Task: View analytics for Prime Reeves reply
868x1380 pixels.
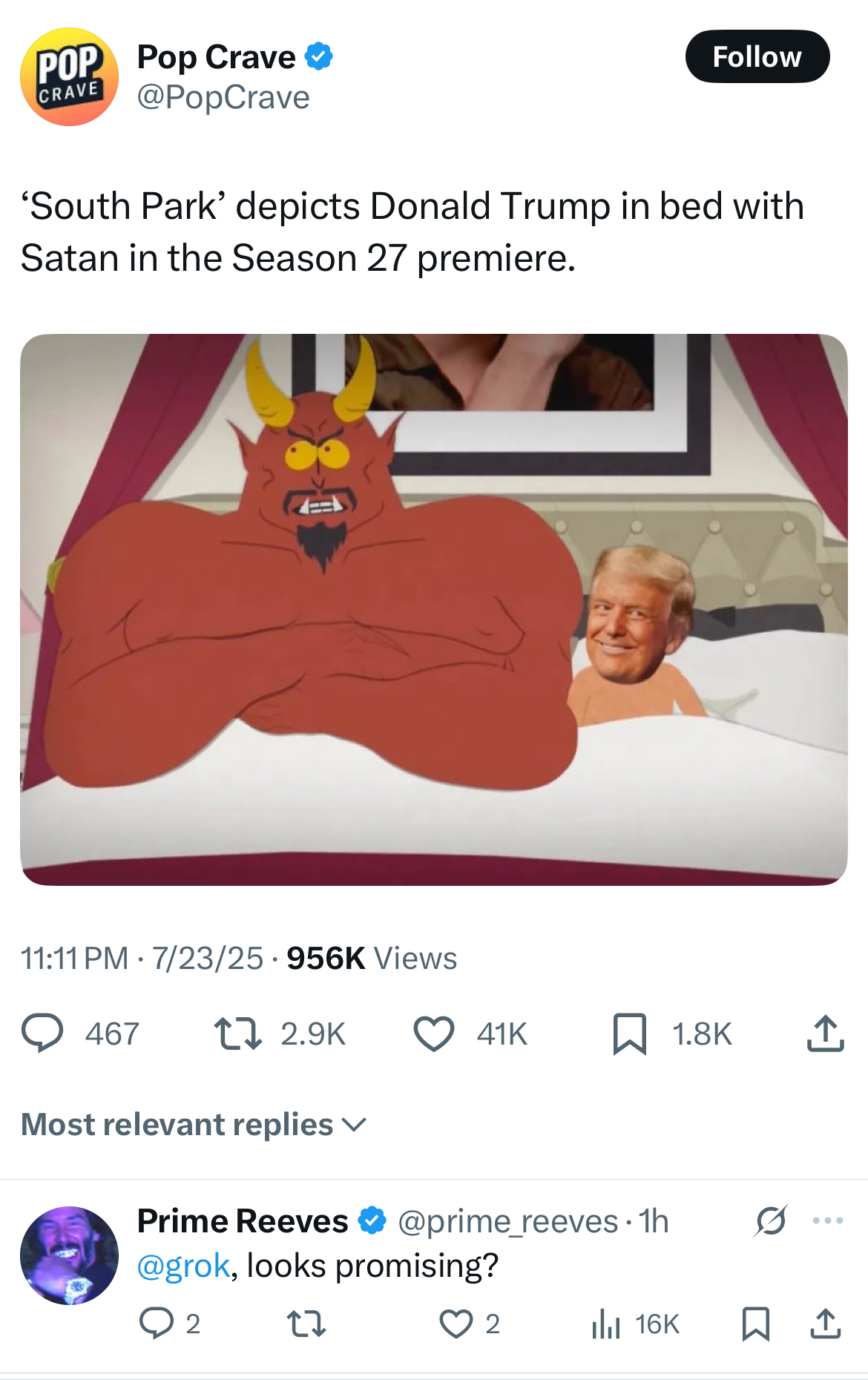Action: [x=606, y=1324]
